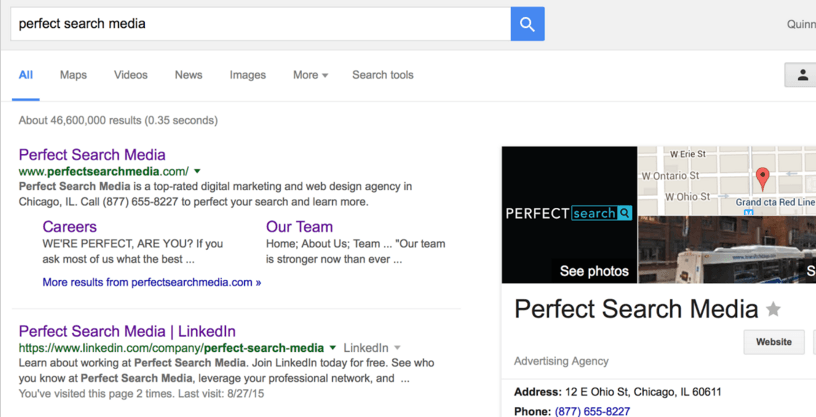Open the Careers sitelink
Image resolution: width=816 pixels, height=417 pixels.
[70, 227]
